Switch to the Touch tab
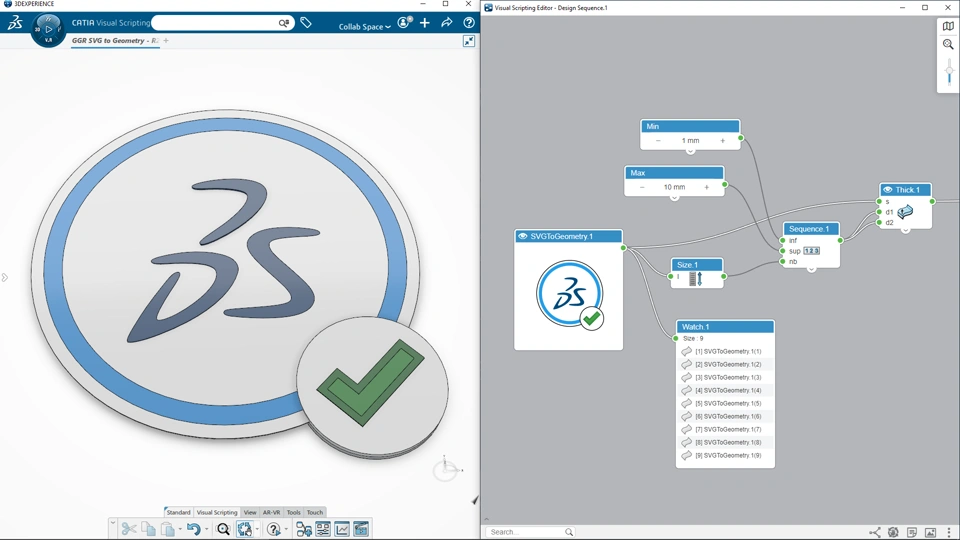Viewport: 960px width, 540px height. tap(315, 512)
